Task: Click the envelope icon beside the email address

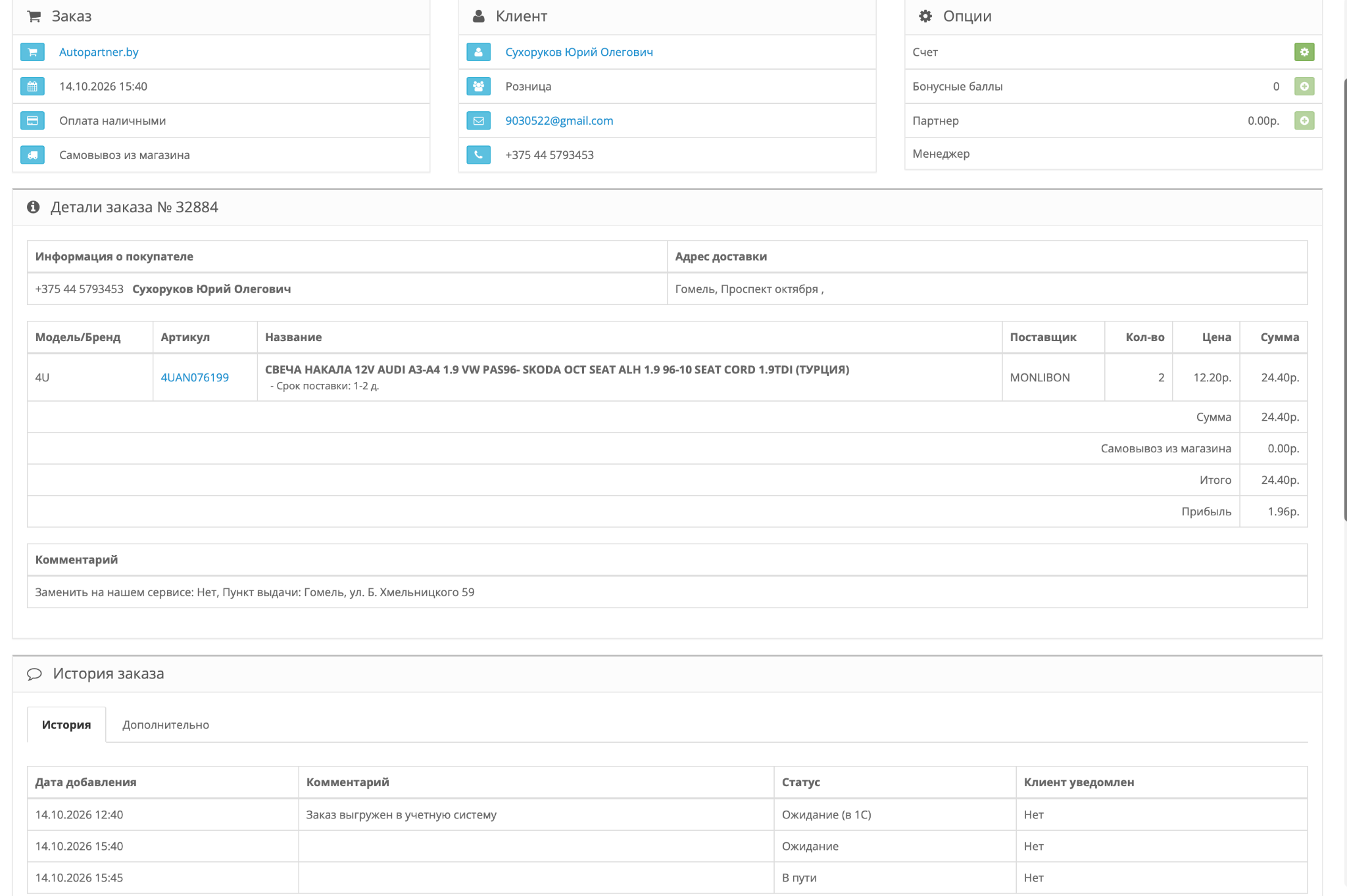Action: [478, 120]
